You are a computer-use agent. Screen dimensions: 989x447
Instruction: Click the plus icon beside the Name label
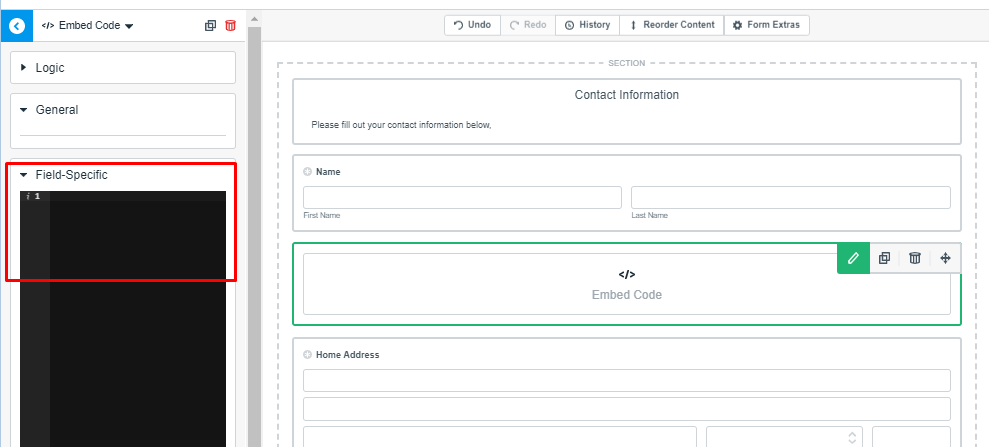click(x=308, y=172)
